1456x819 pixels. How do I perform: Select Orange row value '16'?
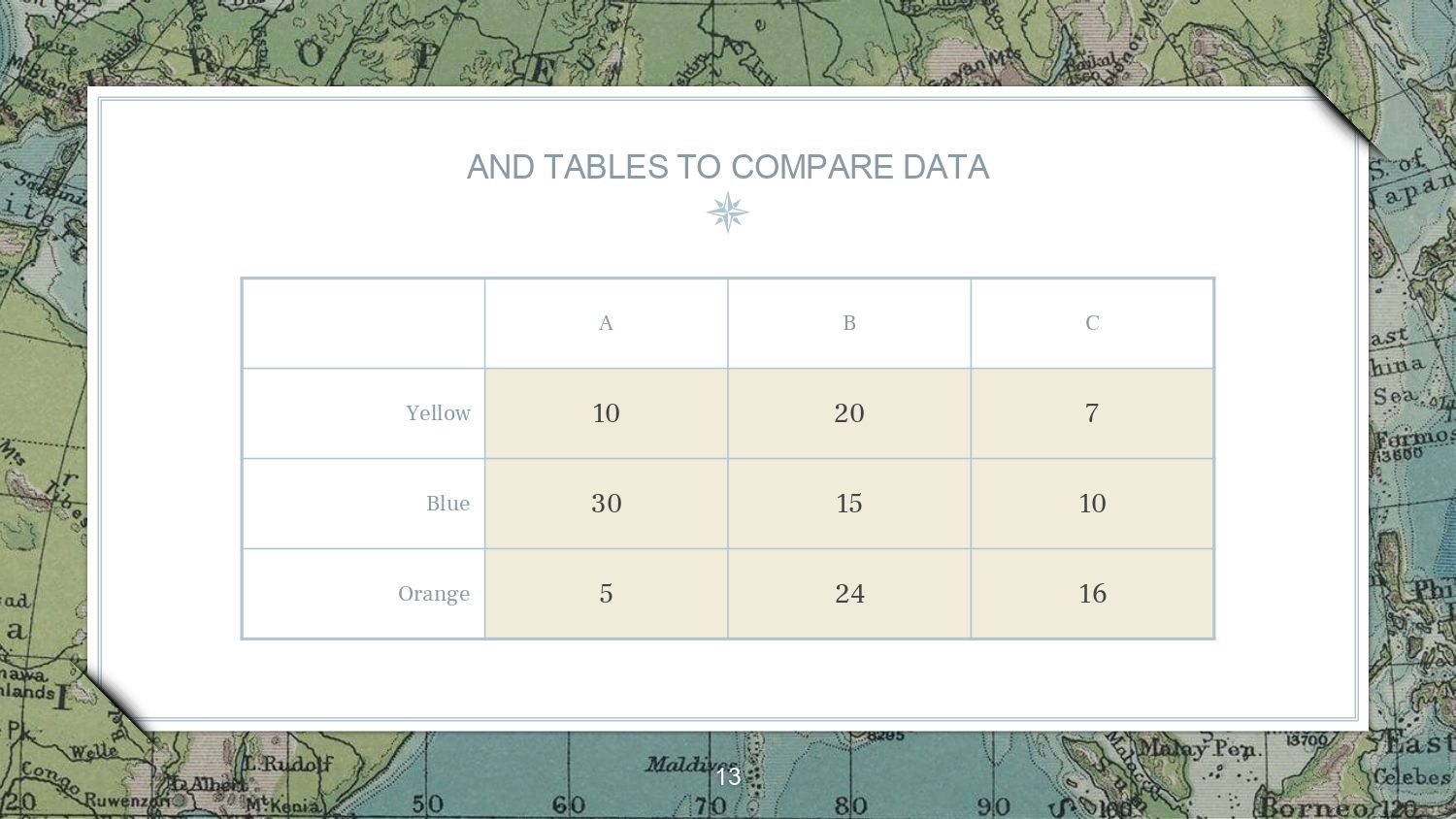tap(1092, 594)
